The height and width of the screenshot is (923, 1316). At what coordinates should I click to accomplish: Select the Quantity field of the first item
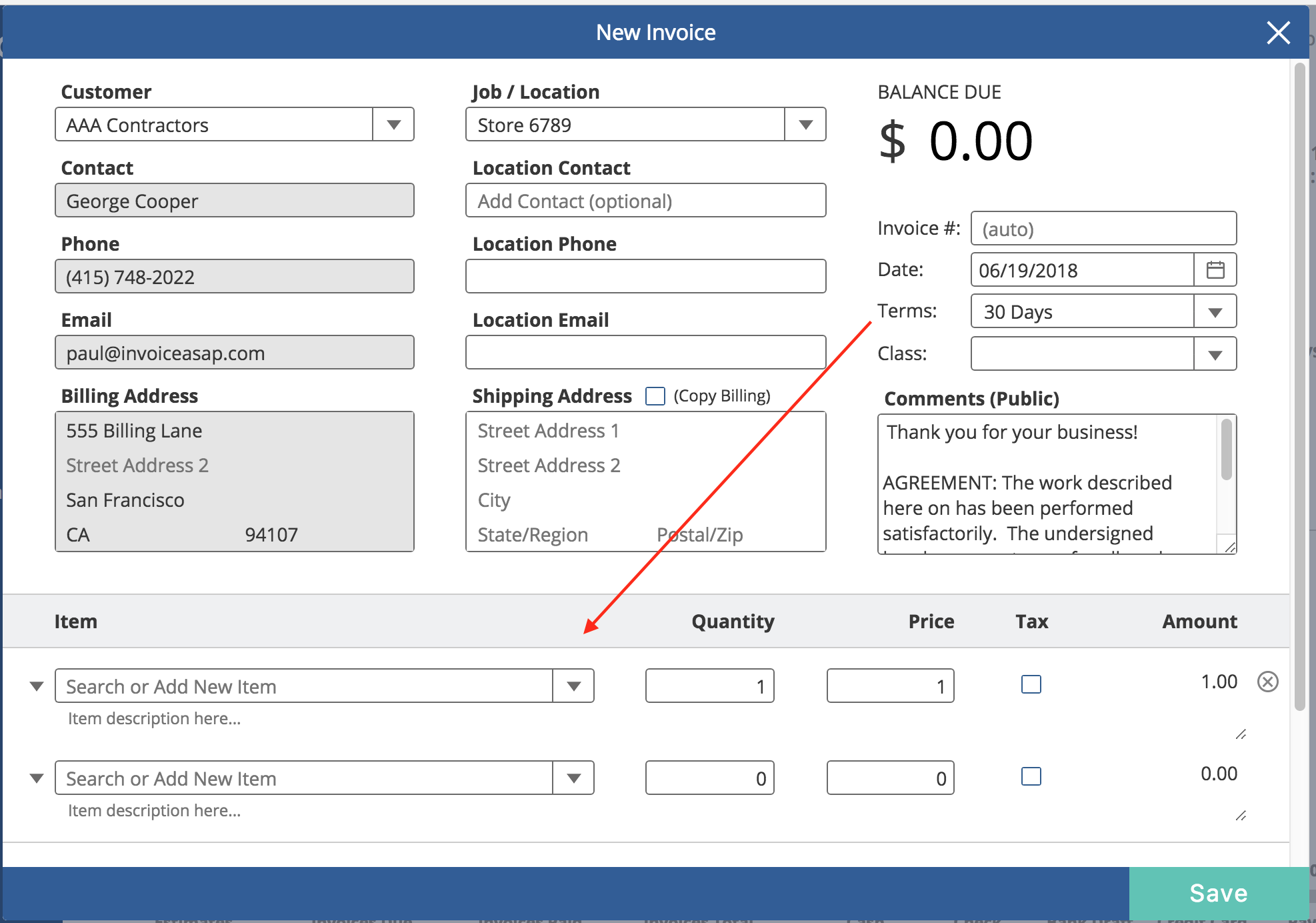(x=709, y=686)
